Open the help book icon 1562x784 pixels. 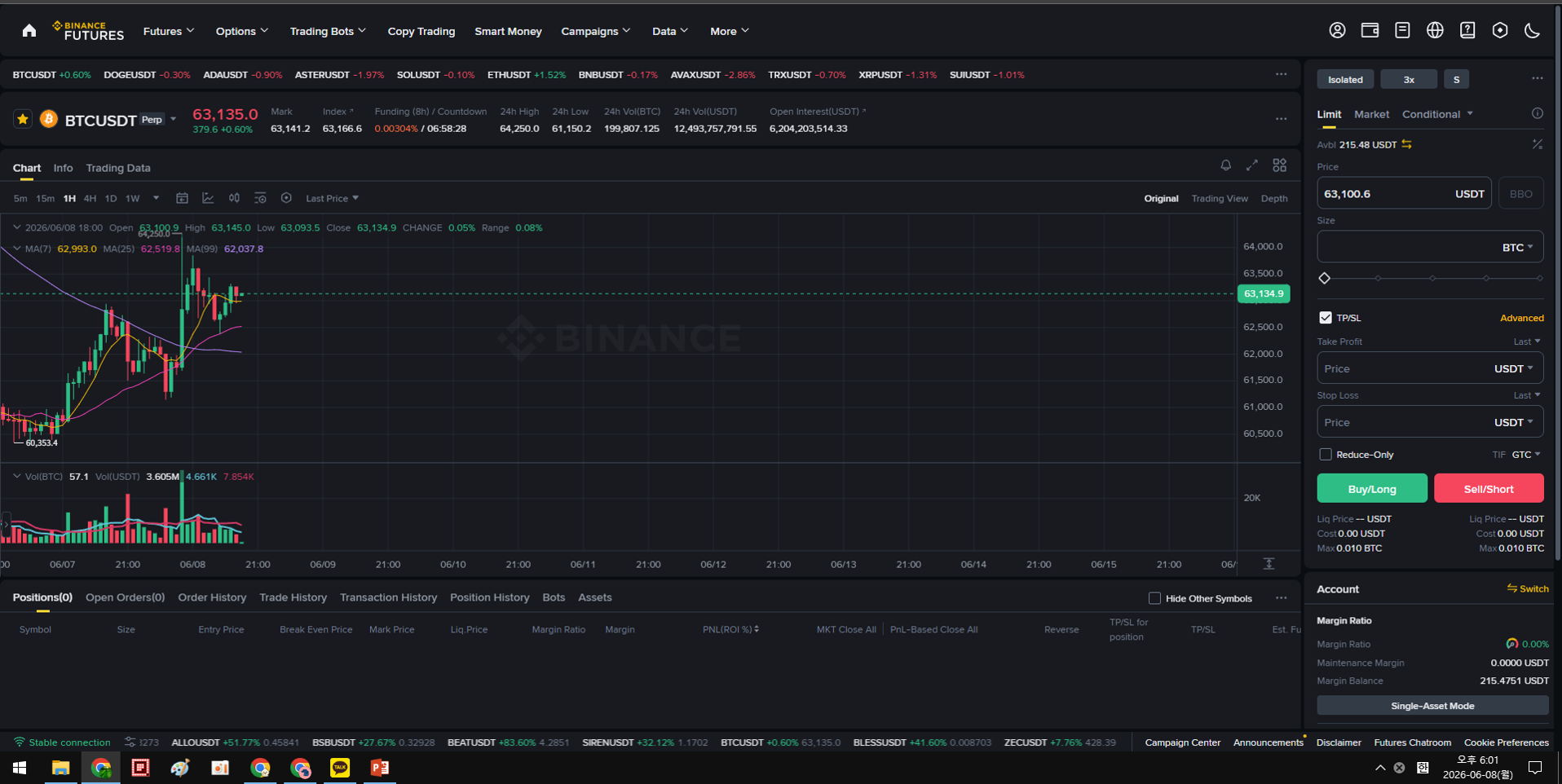click(x=1467, y=31)
